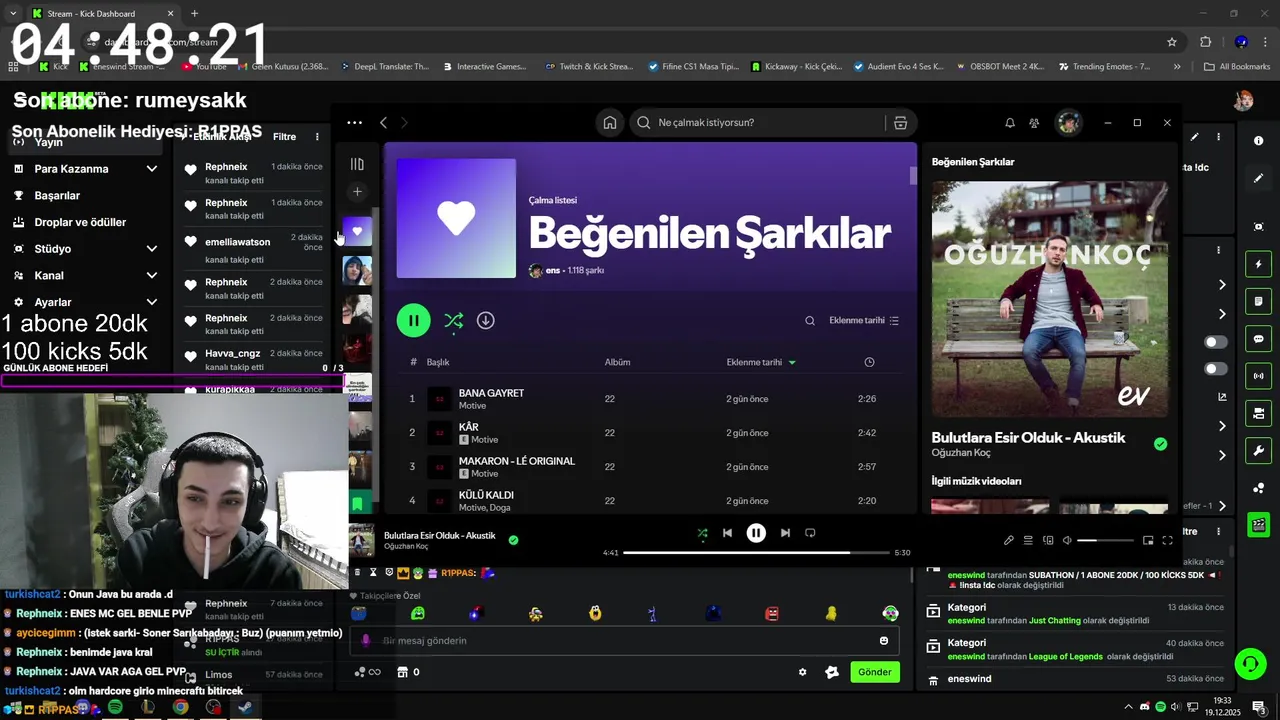Toggle liked checkmark in Now Playing panel
Screen dimensions: 1280x720
click(x=1160, y=444)
